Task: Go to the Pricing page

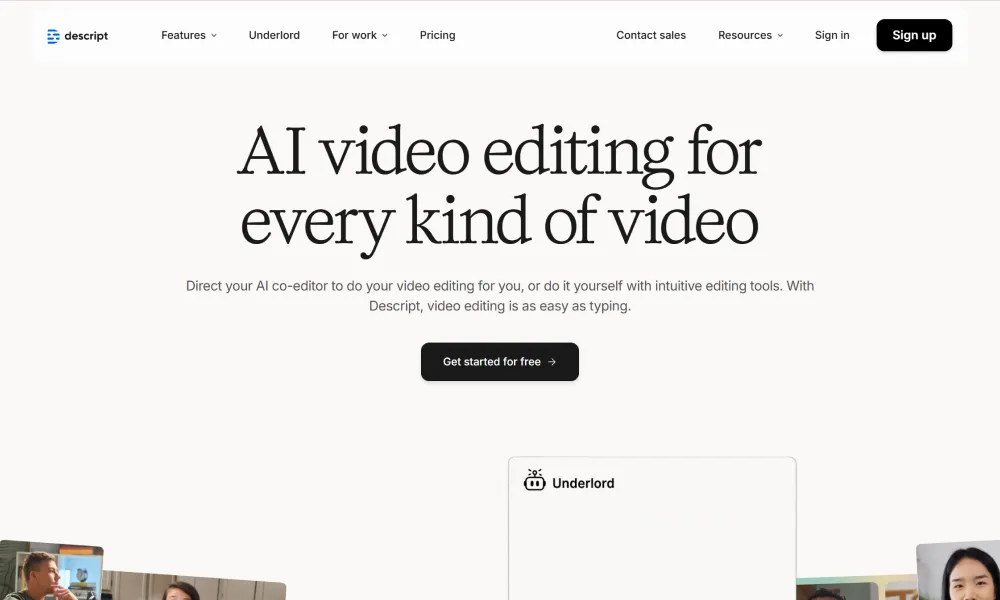Action: [437, 35]
